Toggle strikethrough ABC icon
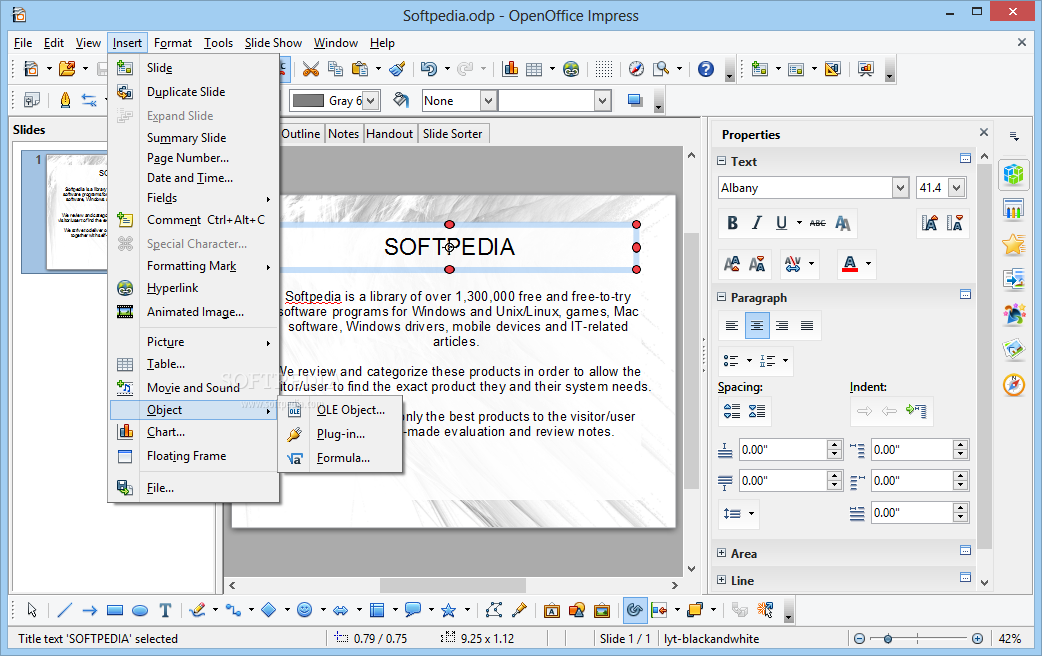 tap(817, 223)
